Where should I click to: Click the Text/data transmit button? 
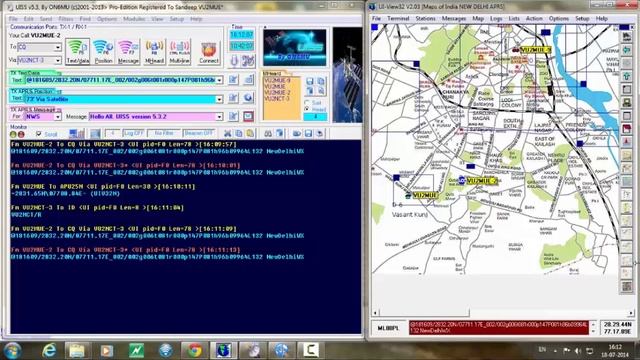point(78,51)
